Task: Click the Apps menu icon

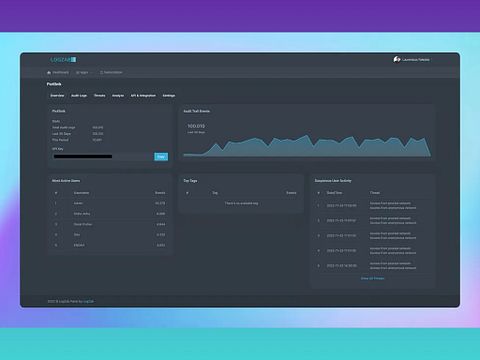Action: (x=78, y=72)
